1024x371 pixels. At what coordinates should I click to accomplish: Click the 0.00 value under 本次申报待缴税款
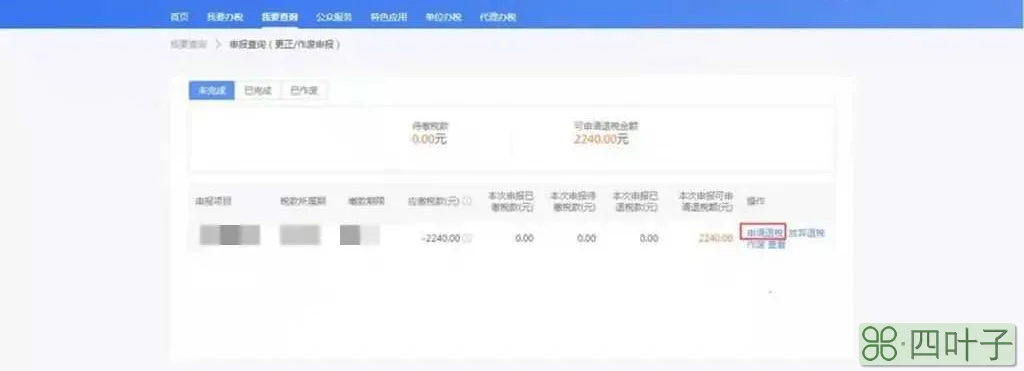pos(586,238)
